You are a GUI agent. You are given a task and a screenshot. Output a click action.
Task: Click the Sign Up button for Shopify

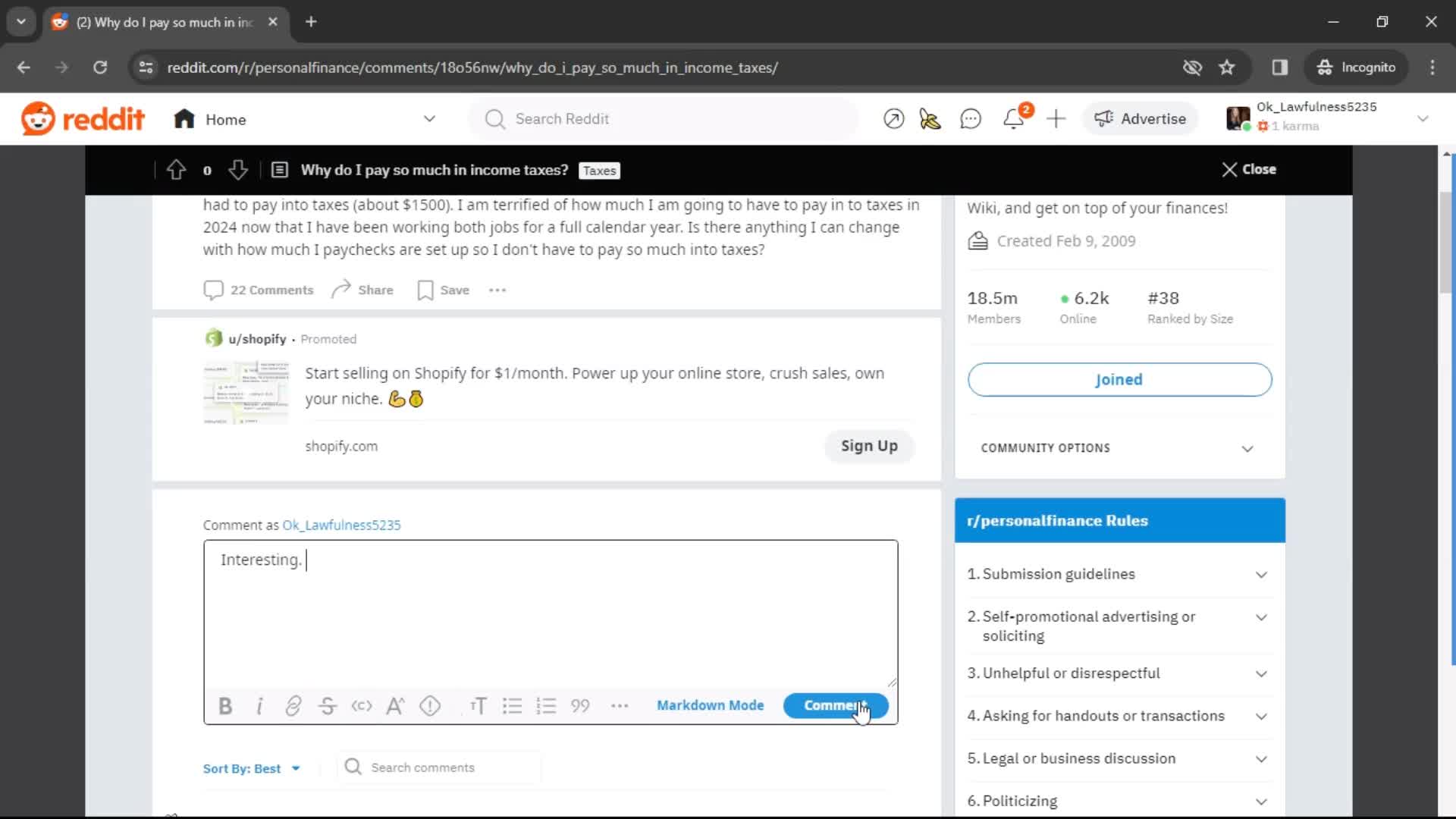point(869,445)
